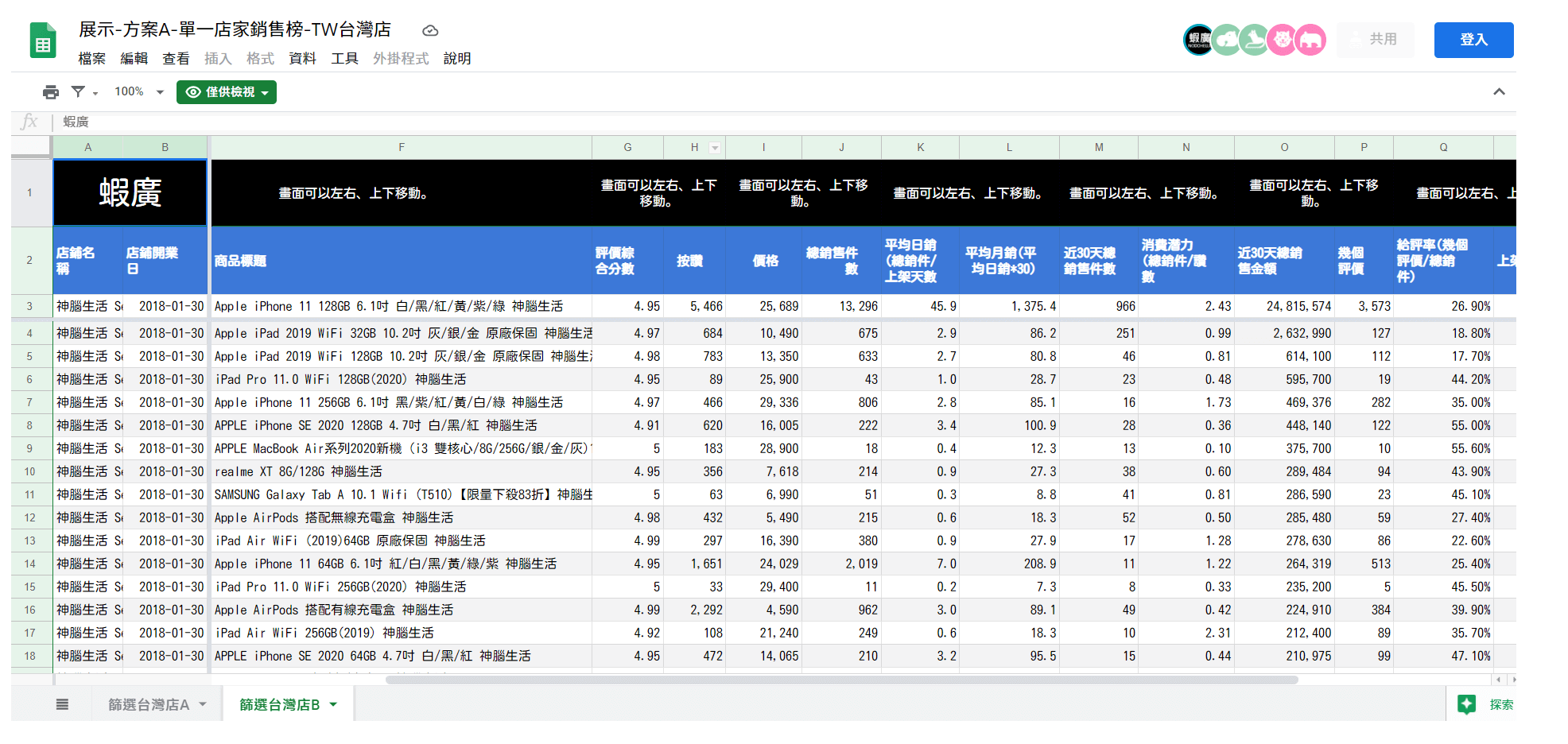Open column H filter dropdown

point(714,148)
